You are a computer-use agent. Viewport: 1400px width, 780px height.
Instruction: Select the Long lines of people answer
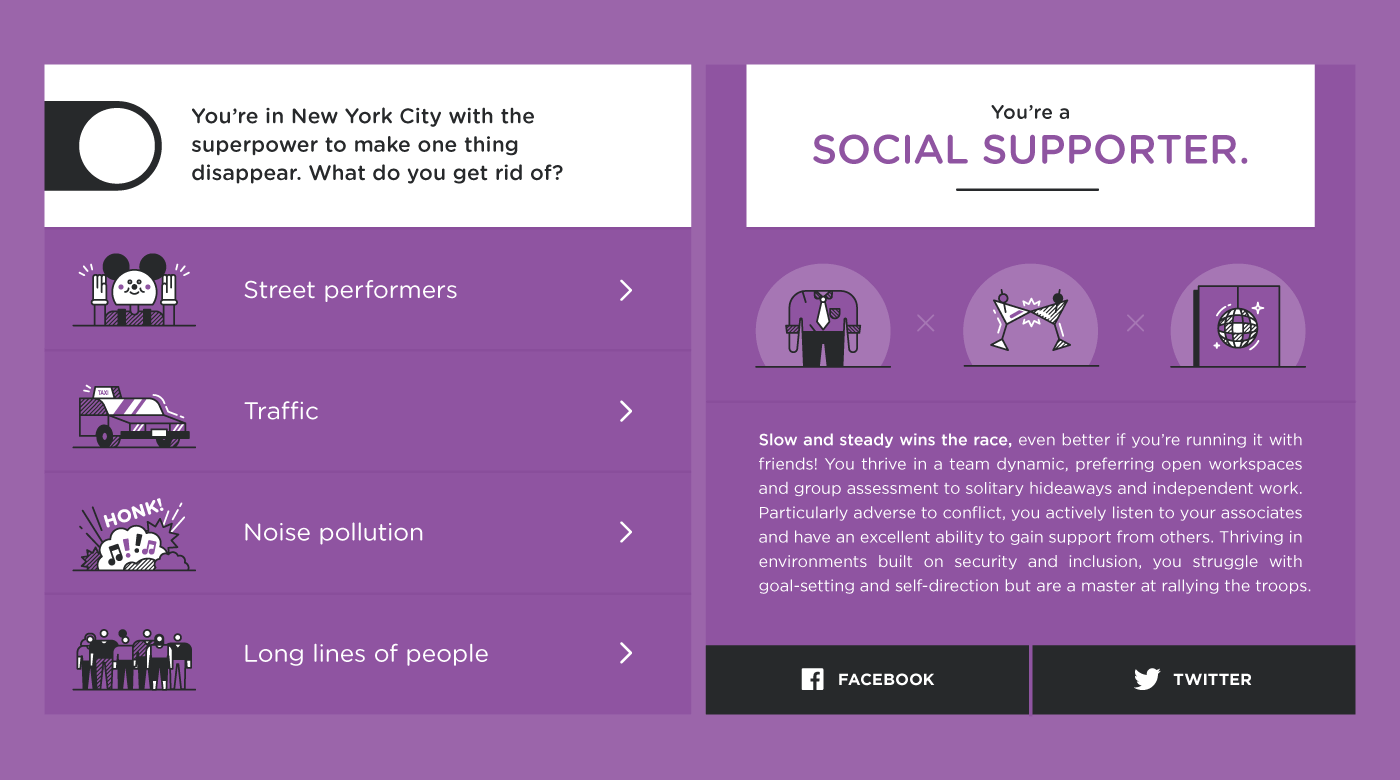tap(368, 654)
